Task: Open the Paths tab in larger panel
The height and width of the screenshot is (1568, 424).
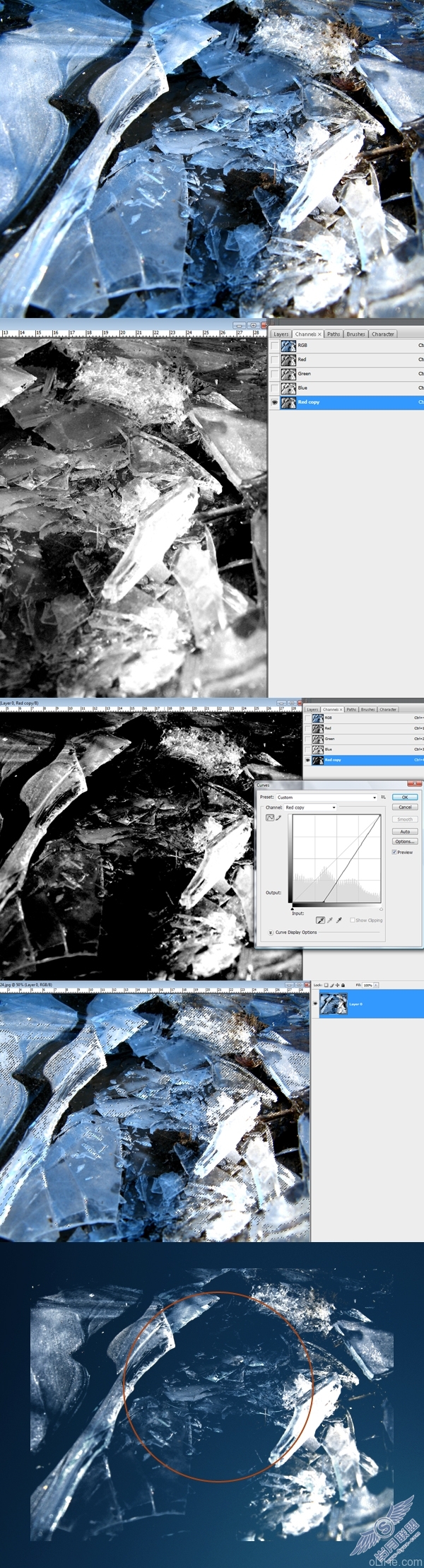Action: tap(334, 334)
